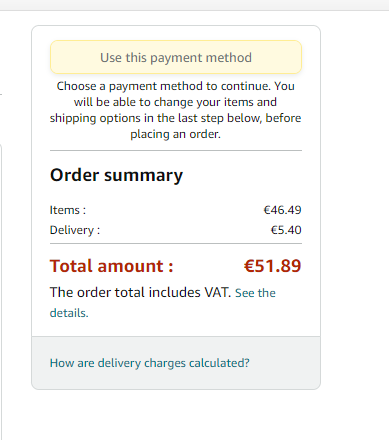Select the Delivery cost €5.40
Viewport: 389px width, 440px height.
tap(286, 230)
